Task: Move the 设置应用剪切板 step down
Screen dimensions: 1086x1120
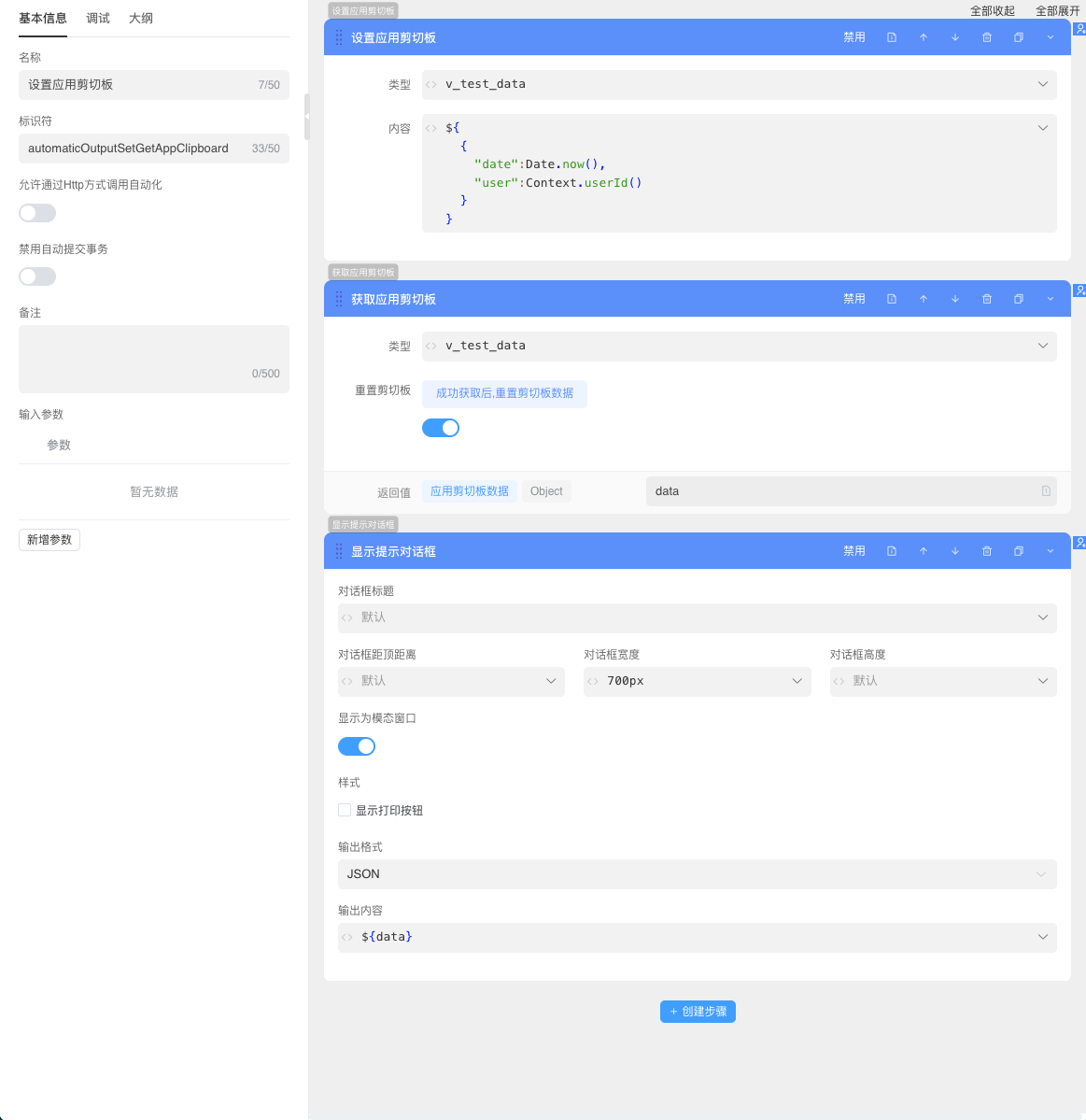Action: point(955,37)
